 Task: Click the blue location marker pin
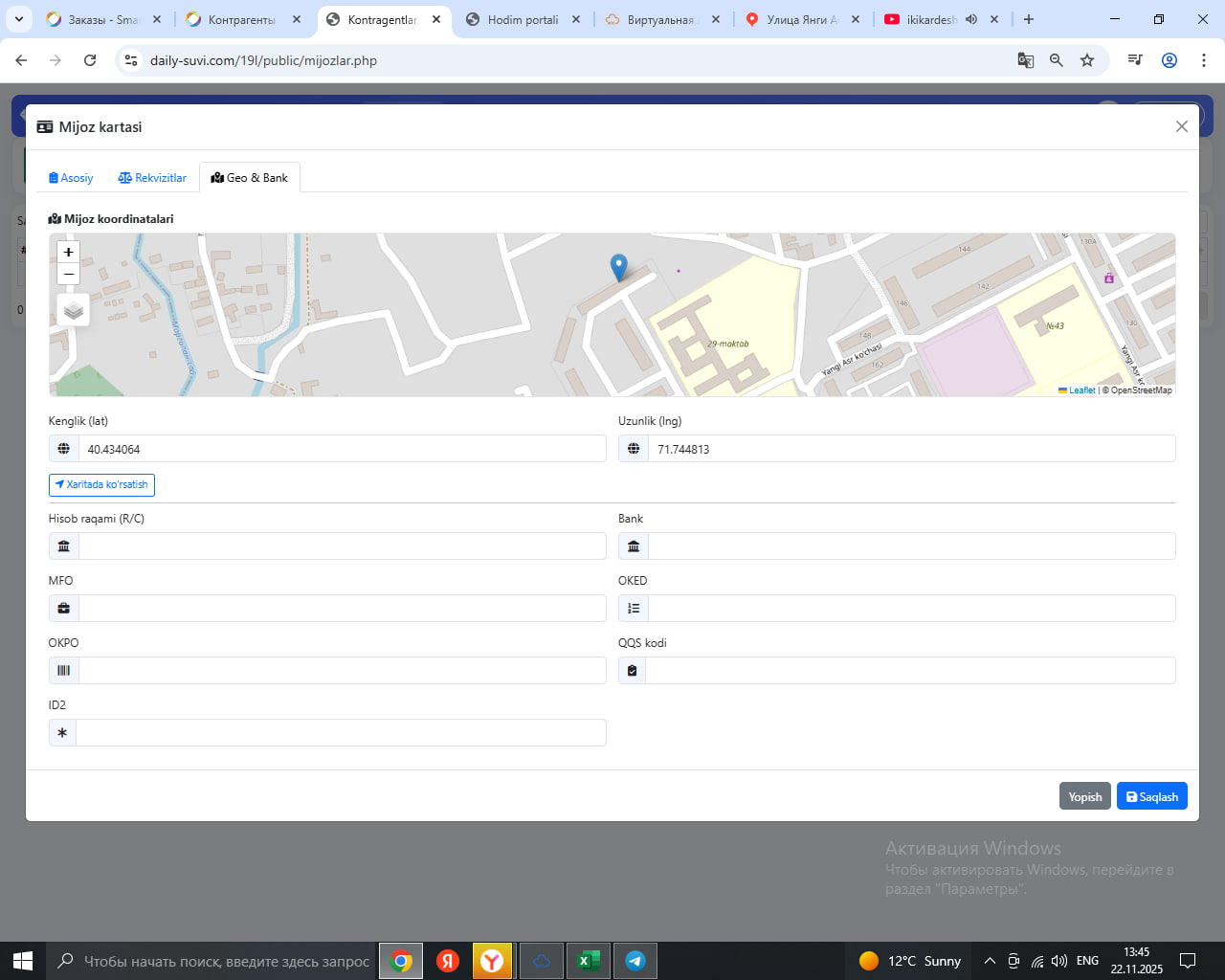tap(619, 267)
